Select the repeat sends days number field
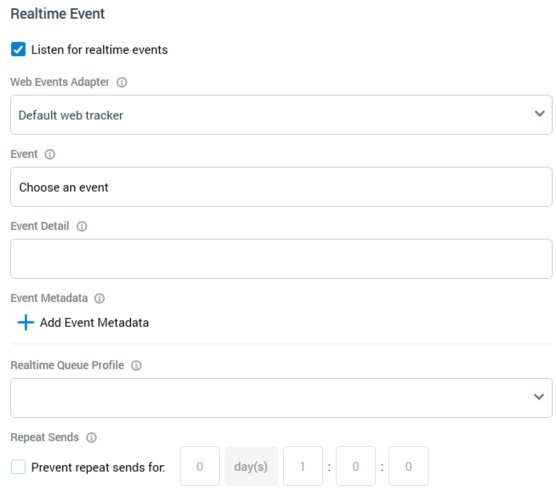The width and height of the screenshot is (556, 491). click(200, 466)
